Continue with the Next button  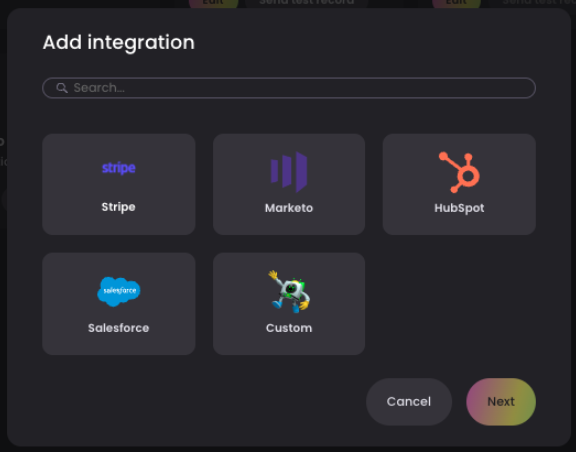(501, 402)
